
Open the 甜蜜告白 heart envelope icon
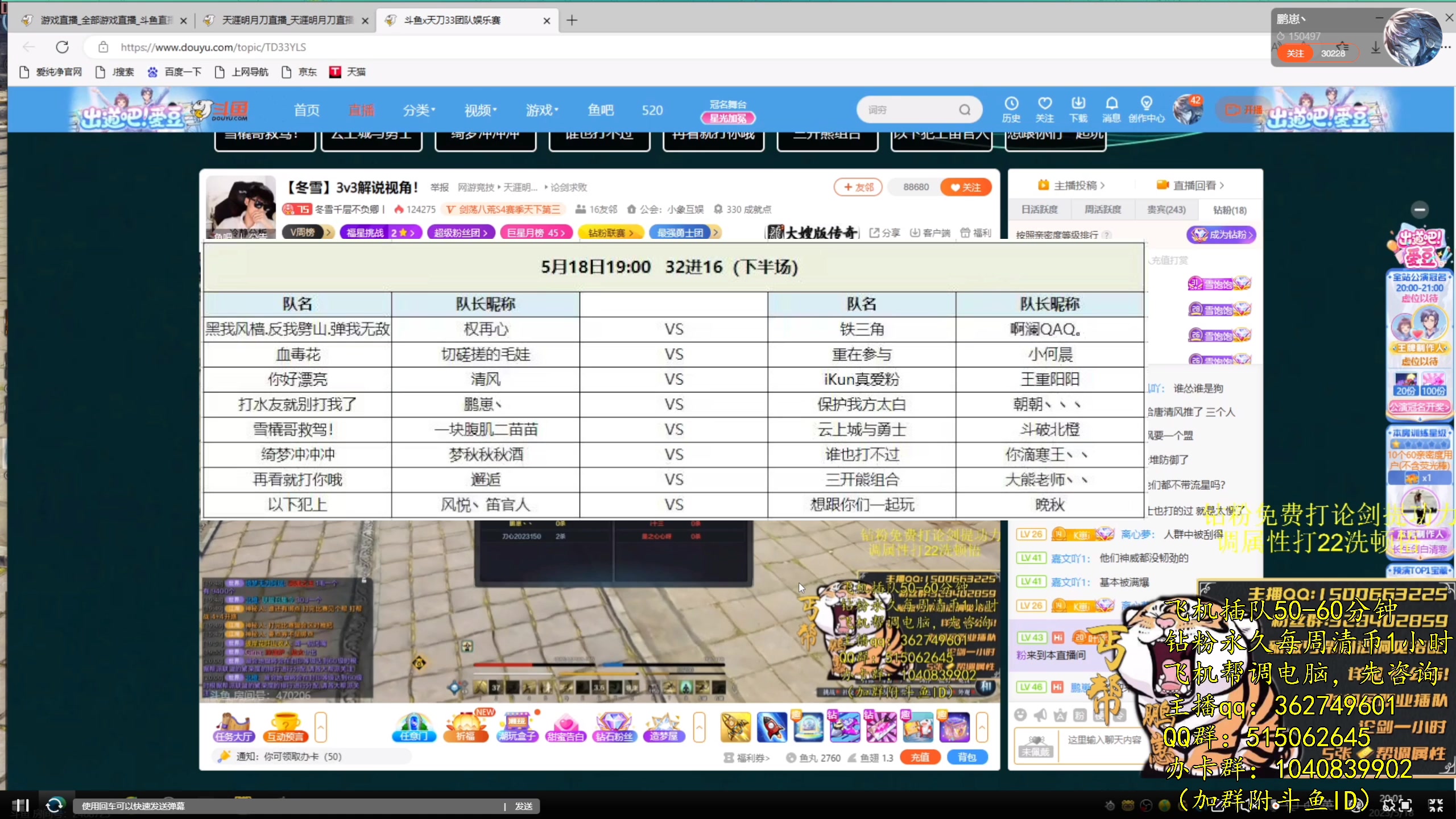click(x=565, y=727)
